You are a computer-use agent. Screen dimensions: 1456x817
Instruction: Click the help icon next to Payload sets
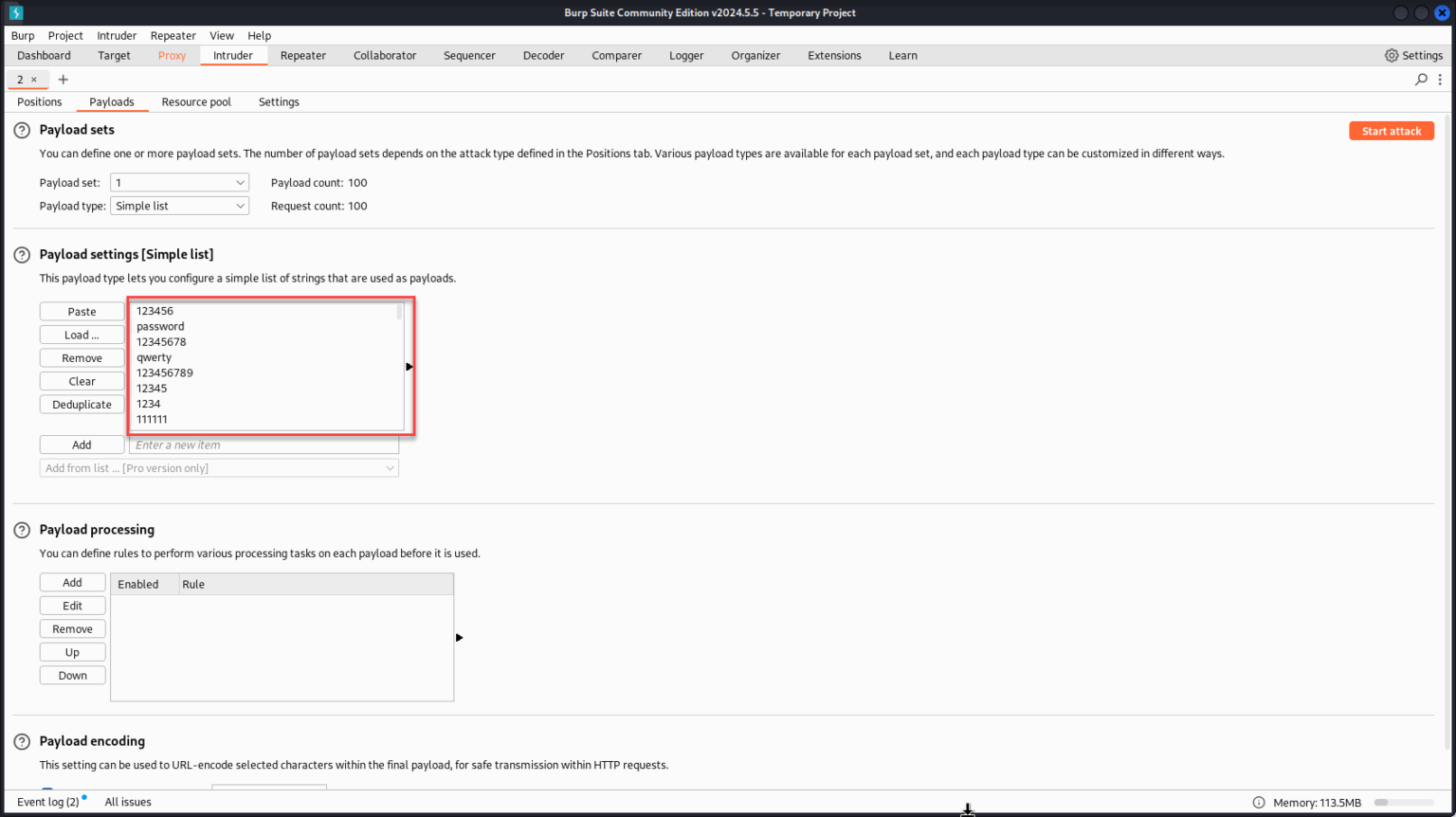pos(20,129)
